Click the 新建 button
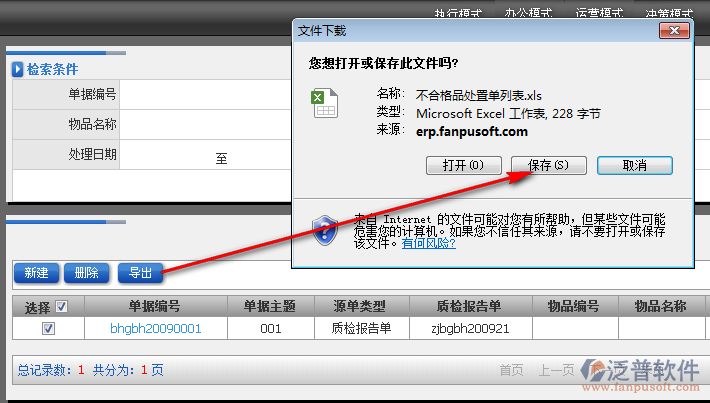 point(36,272)
